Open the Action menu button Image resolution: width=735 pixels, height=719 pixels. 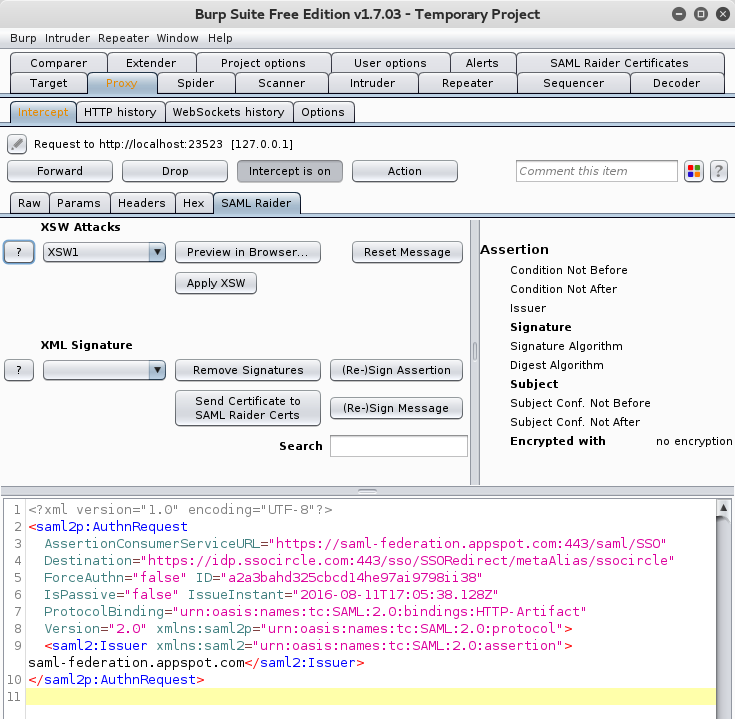click(405, 171)
